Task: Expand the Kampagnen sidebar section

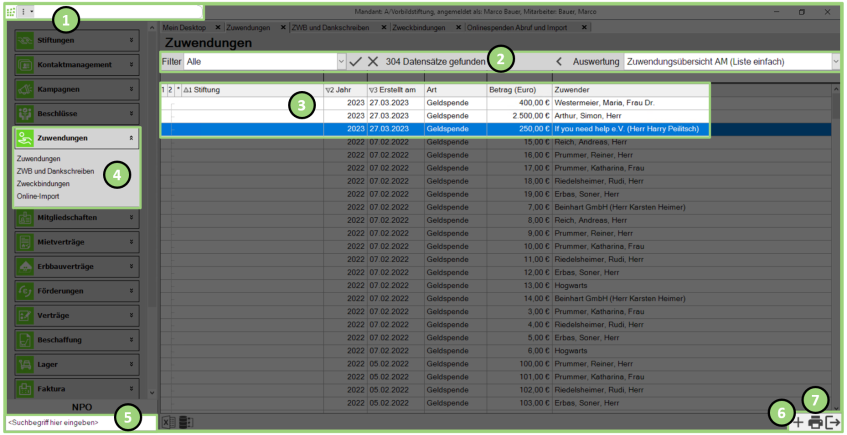Action: tap(131, 89)
